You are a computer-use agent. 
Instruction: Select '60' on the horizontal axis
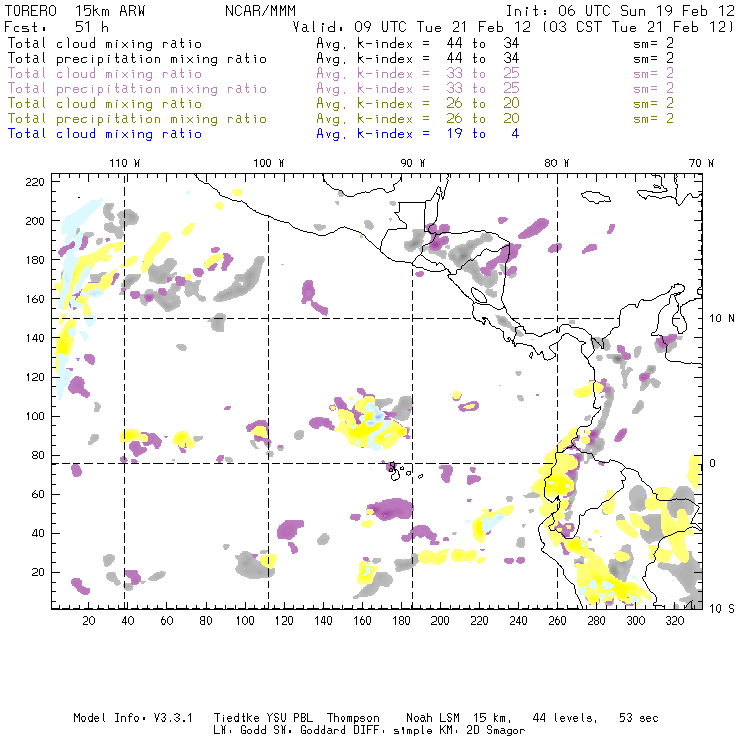click(x=167, y=621)
